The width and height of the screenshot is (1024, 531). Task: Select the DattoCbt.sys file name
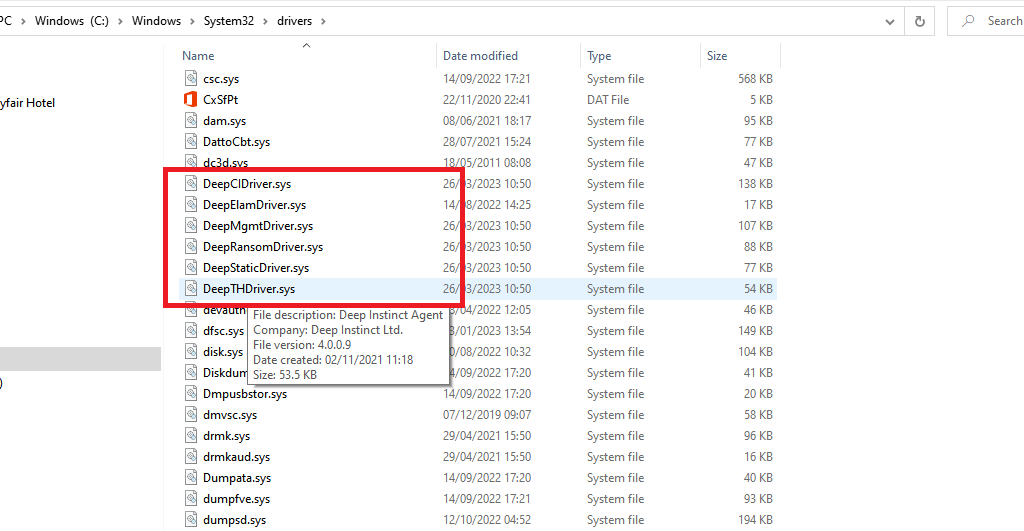pyautogui.click(x=236, y=142)
